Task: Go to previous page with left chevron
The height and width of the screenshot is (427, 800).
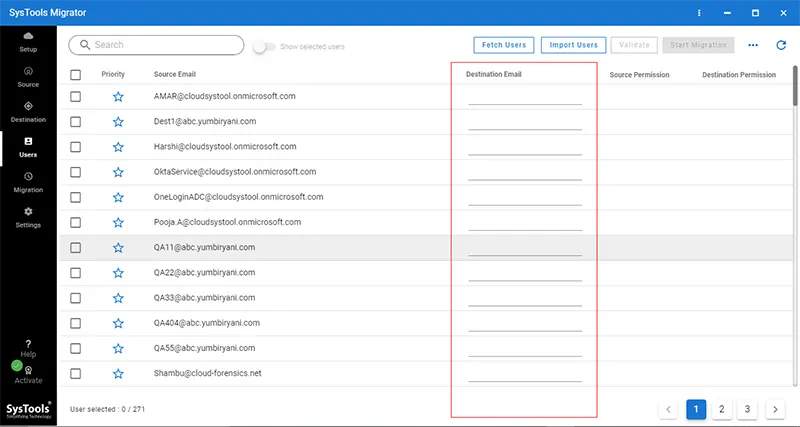Action: tap(668, 409)
